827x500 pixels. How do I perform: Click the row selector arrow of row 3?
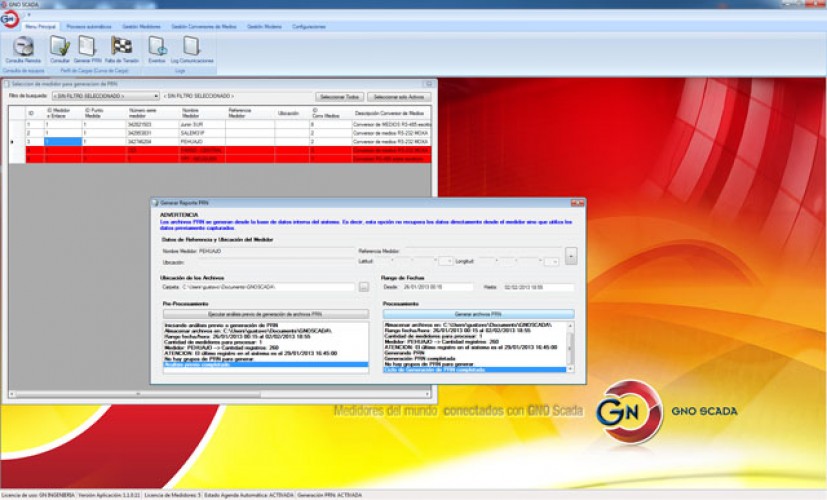13,141
